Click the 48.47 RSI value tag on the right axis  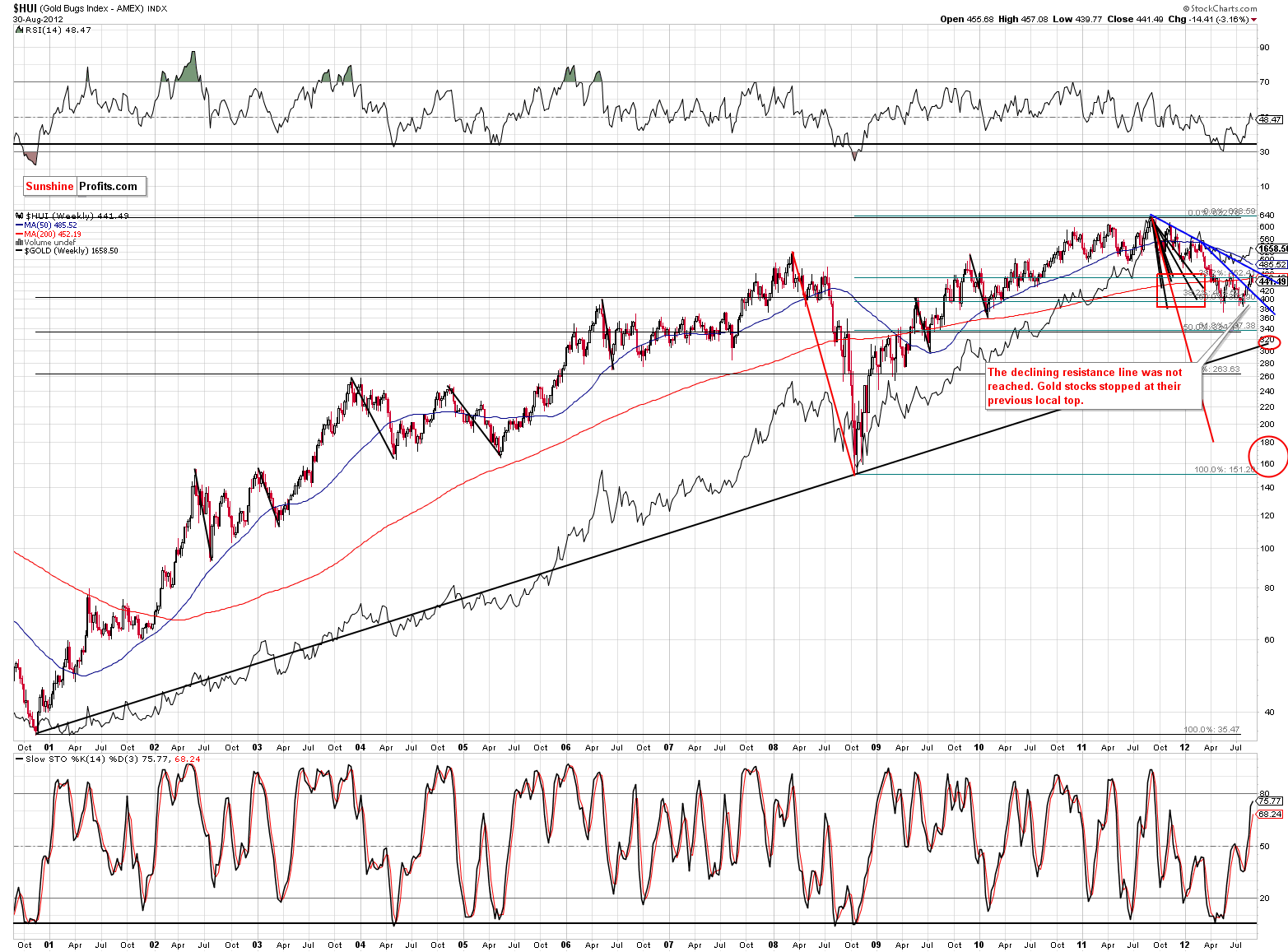1270,119
